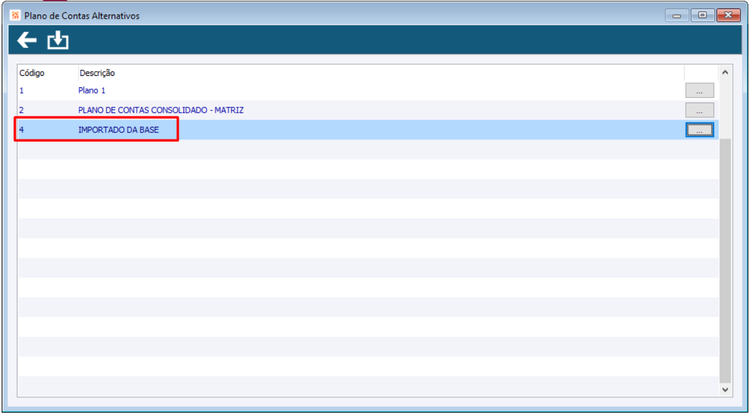
Task: Click ellipsis button on IMPORTADO DA BASE row
Action: [x=699, y=130]
